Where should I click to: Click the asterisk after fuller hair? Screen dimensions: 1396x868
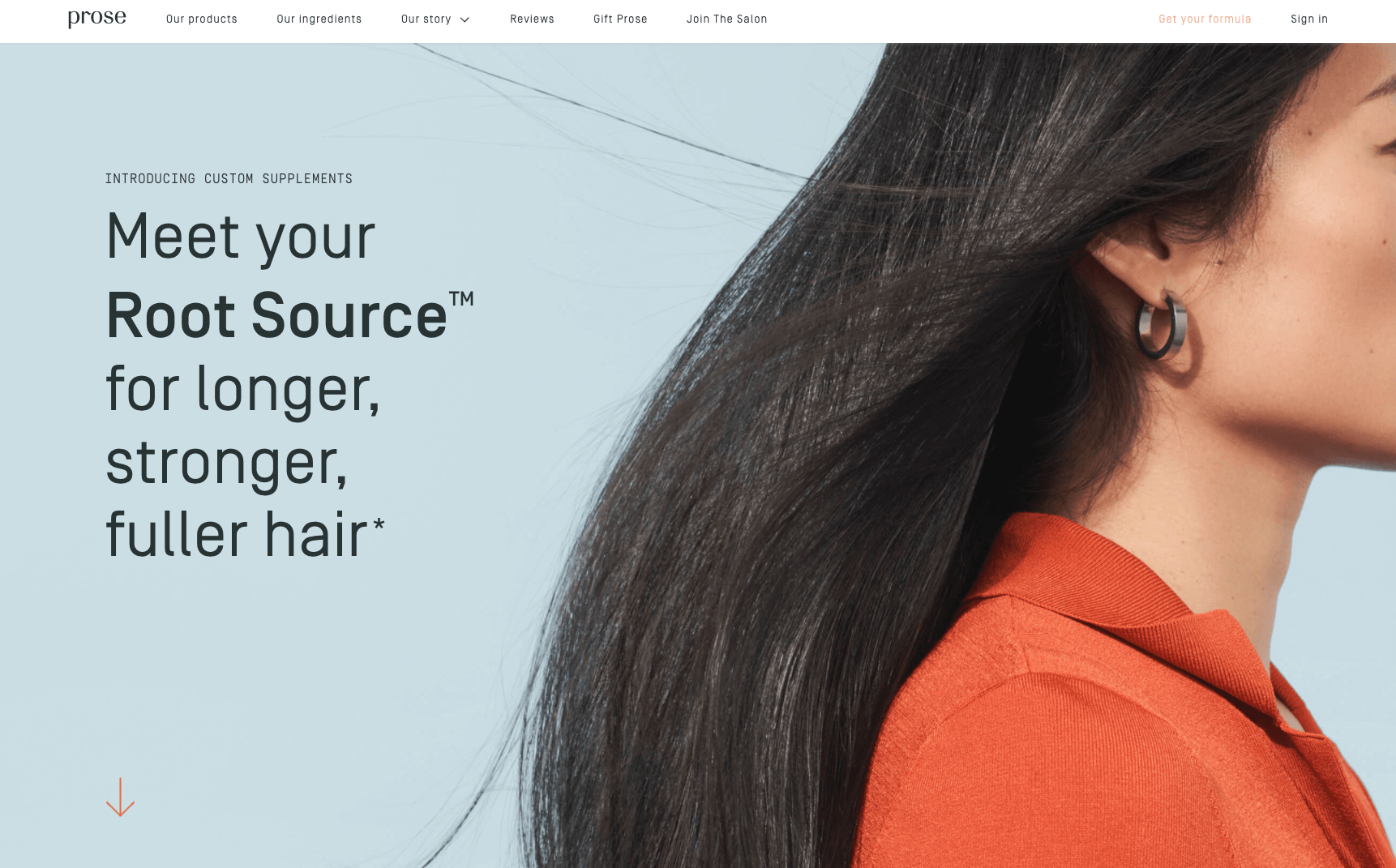[379, 524]
